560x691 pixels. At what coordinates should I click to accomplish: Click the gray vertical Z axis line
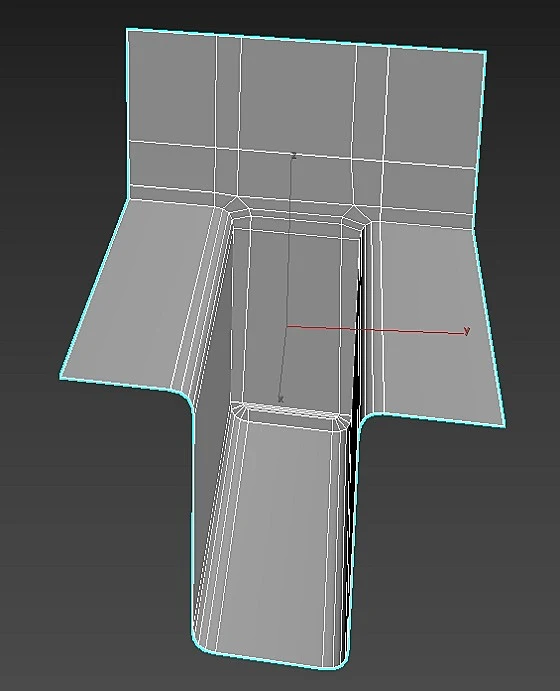pos(286,275)
